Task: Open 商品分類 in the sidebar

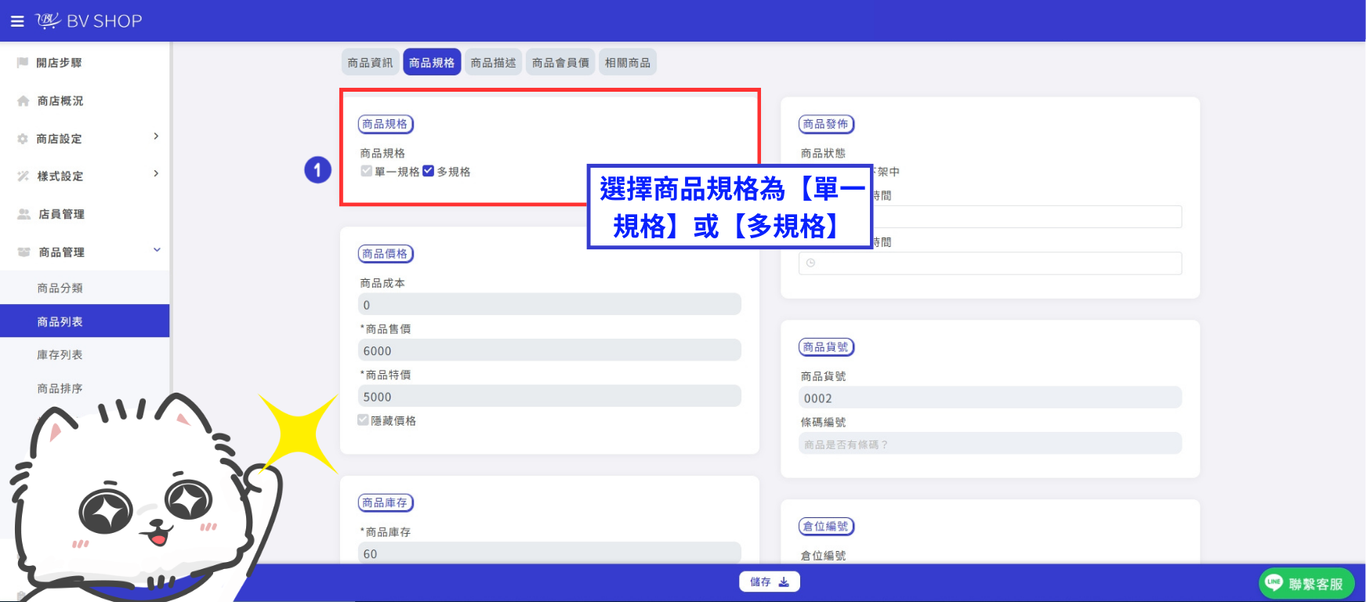Action: (60, 288)
